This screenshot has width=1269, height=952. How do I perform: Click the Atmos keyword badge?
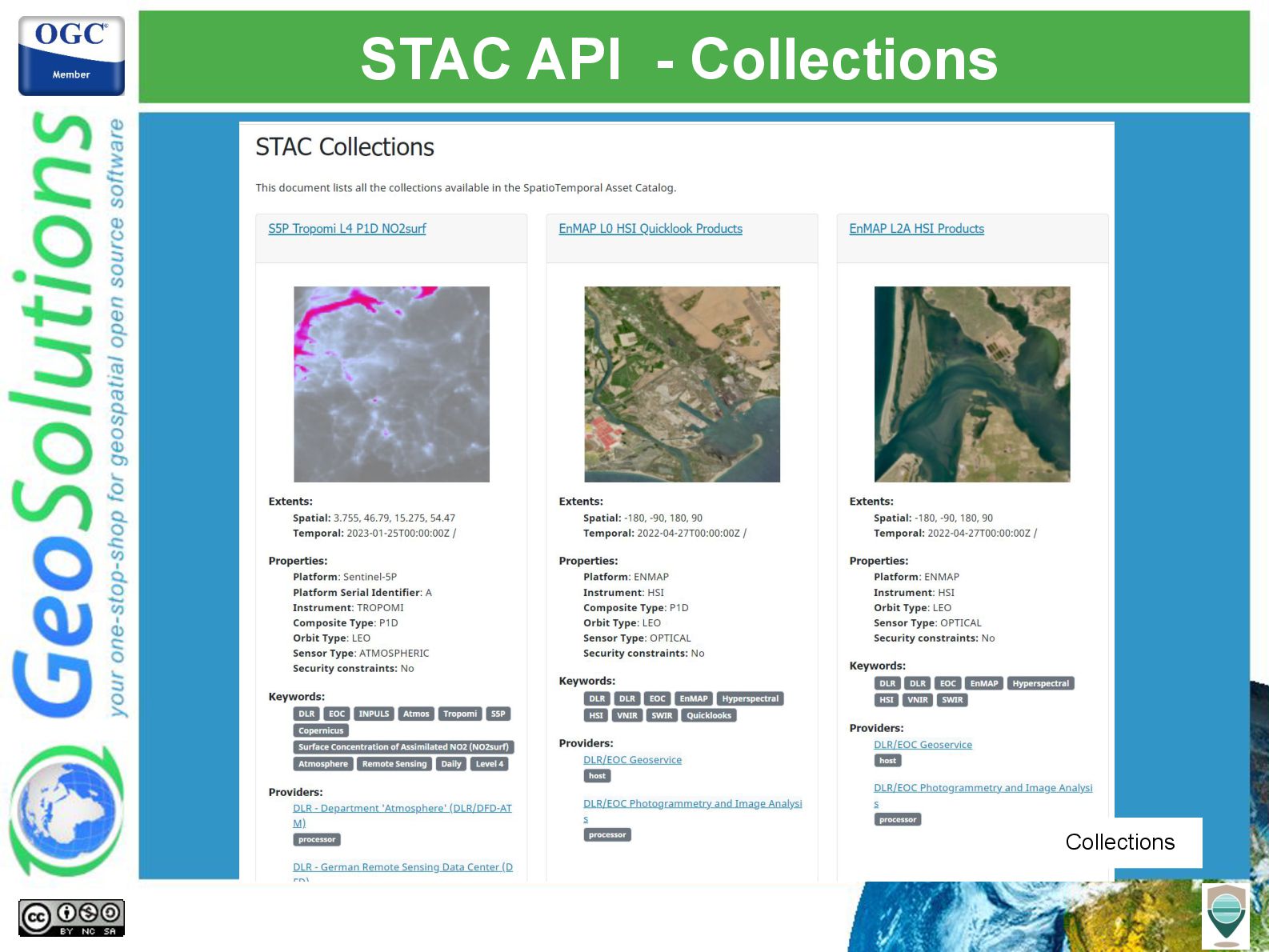coord(416,714)
